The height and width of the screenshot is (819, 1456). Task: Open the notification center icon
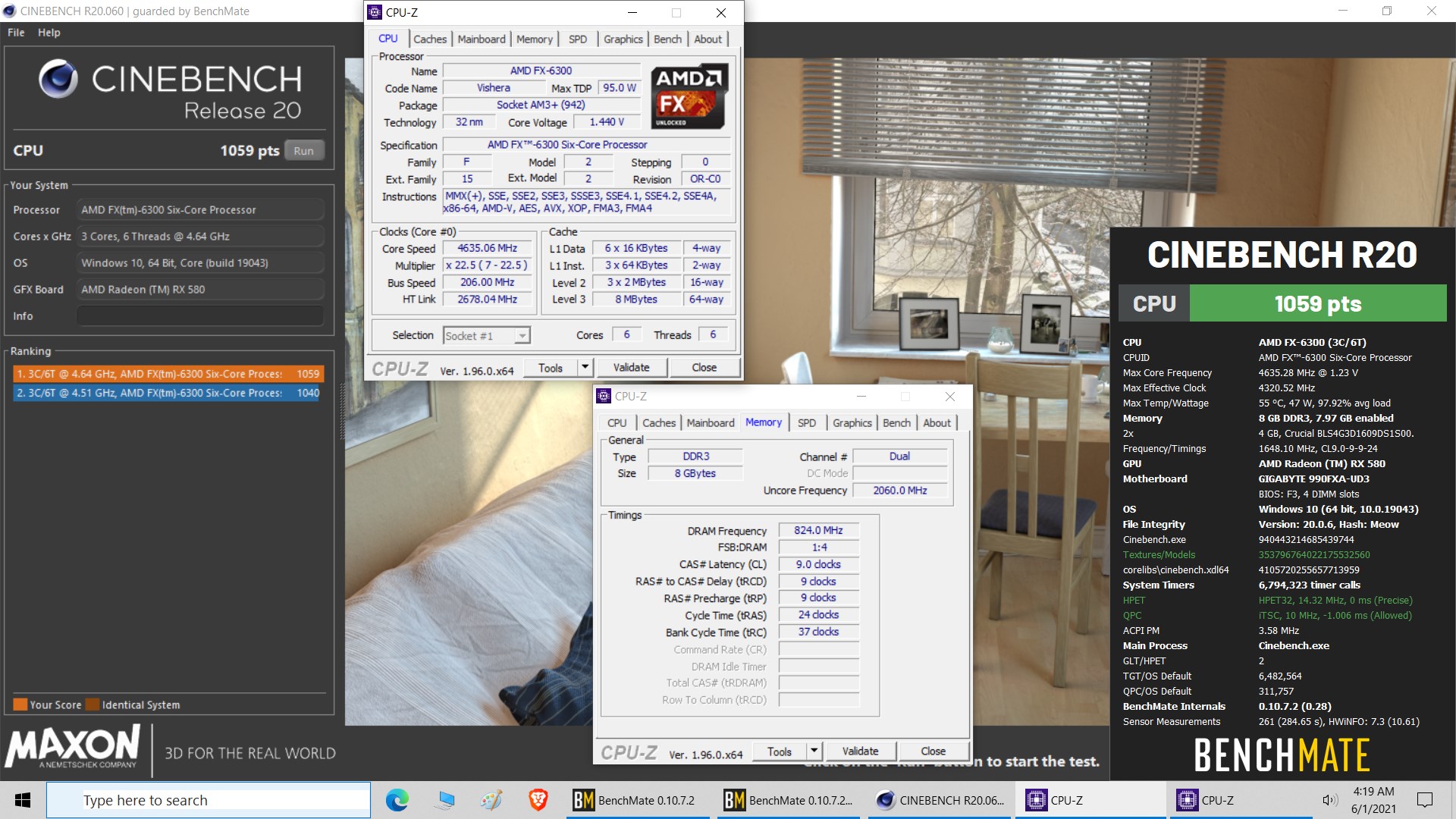1425,800
